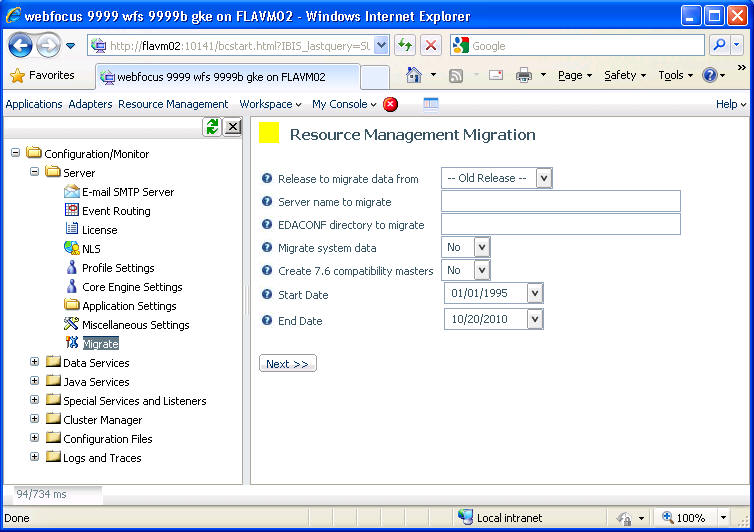Click the green refresh icon in tree panel

click(212, 126)
